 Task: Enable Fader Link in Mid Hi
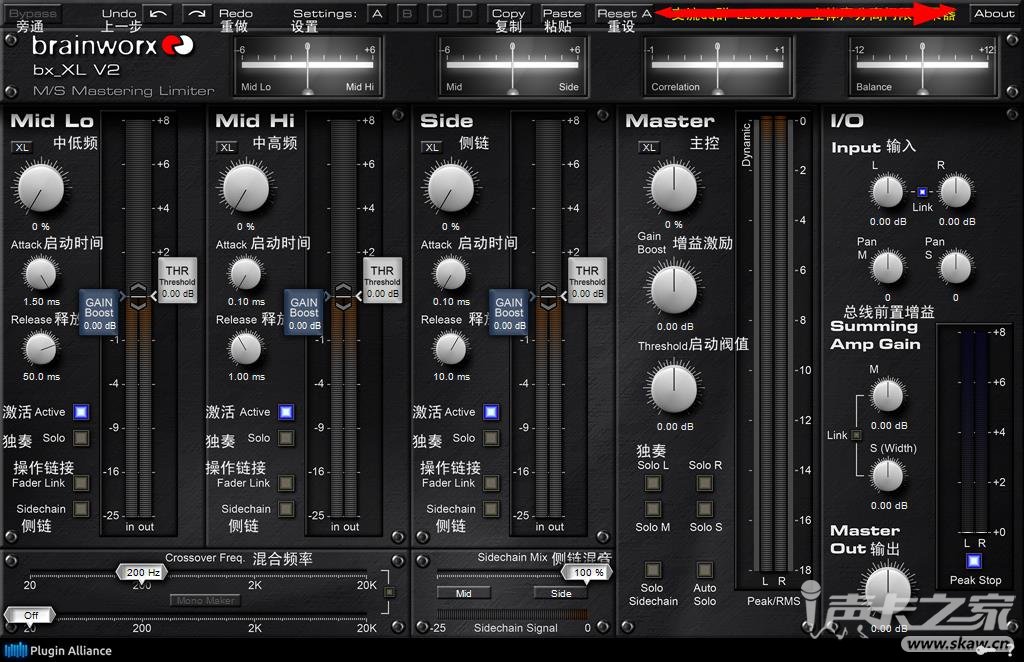tap(286, 483)
